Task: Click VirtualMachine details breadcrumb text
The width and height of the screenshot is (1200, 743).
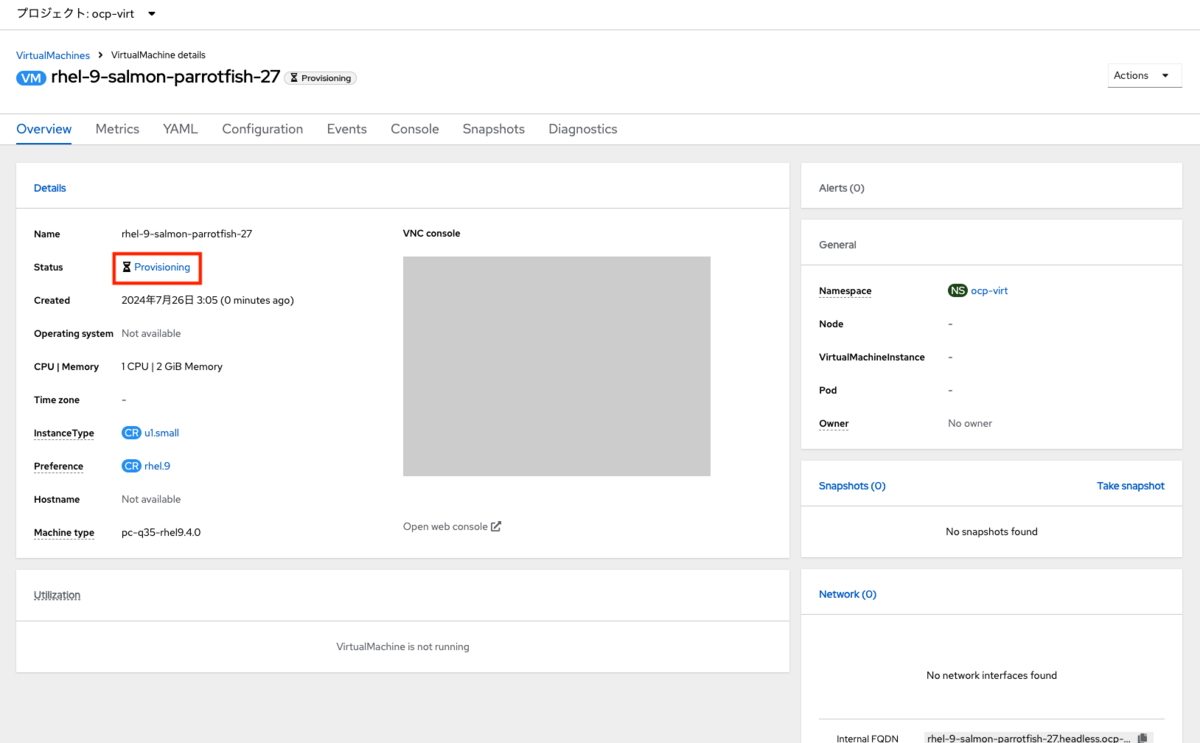Action: 158,55
